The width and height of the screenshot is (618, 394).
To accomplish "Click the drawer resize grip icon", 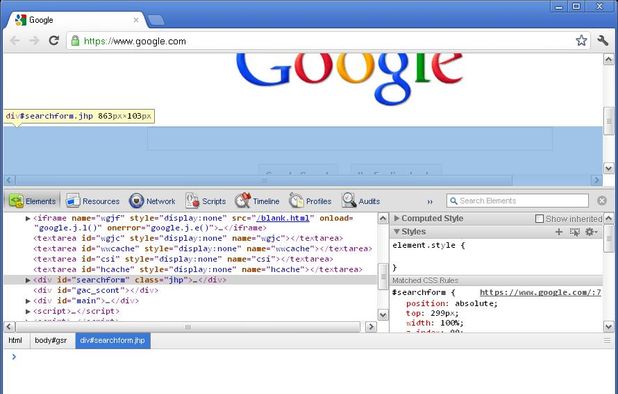I will tap(607, 340).
